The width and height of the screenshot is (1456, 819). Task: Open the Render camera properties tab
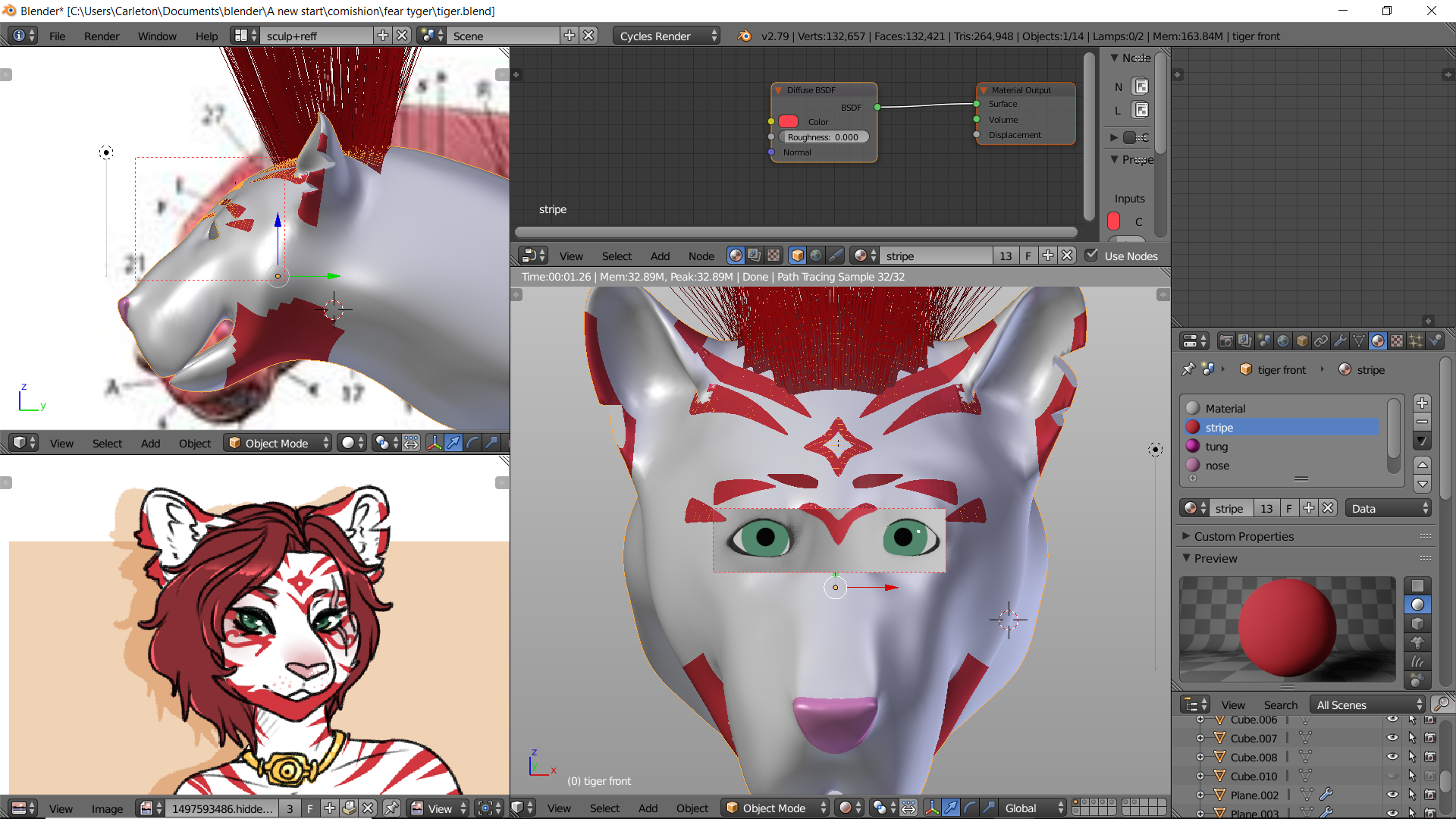tap(1226, 341)
